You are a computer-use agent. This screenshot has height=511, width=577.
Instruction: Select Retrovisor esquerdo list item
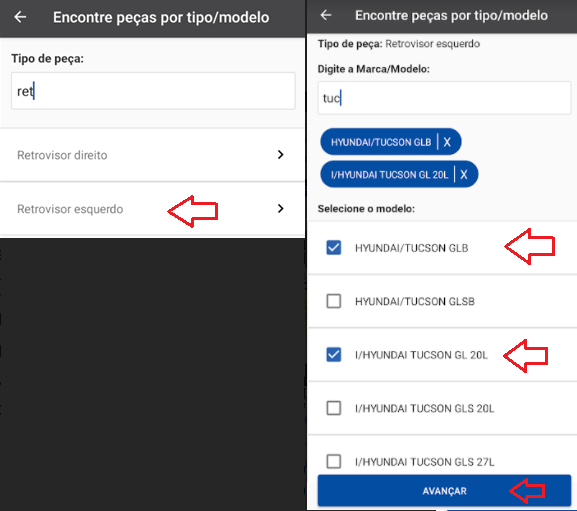[152, 209]
